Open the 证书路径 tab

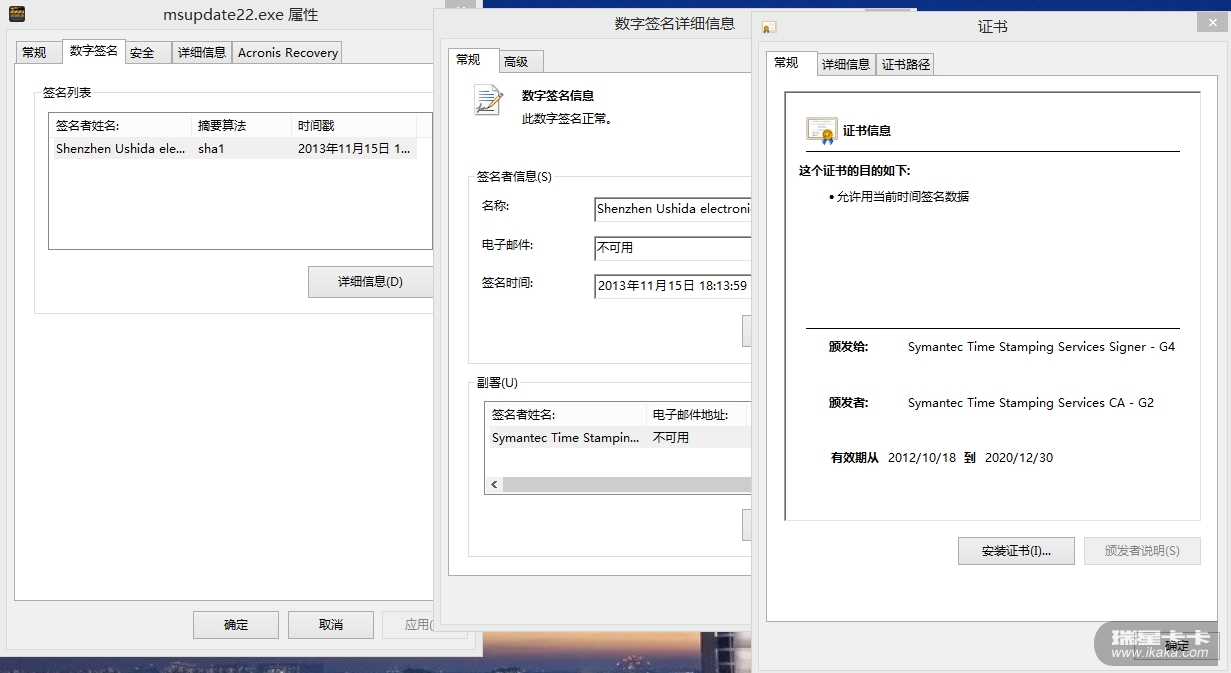pyautogui.click(x=906, y=64)
